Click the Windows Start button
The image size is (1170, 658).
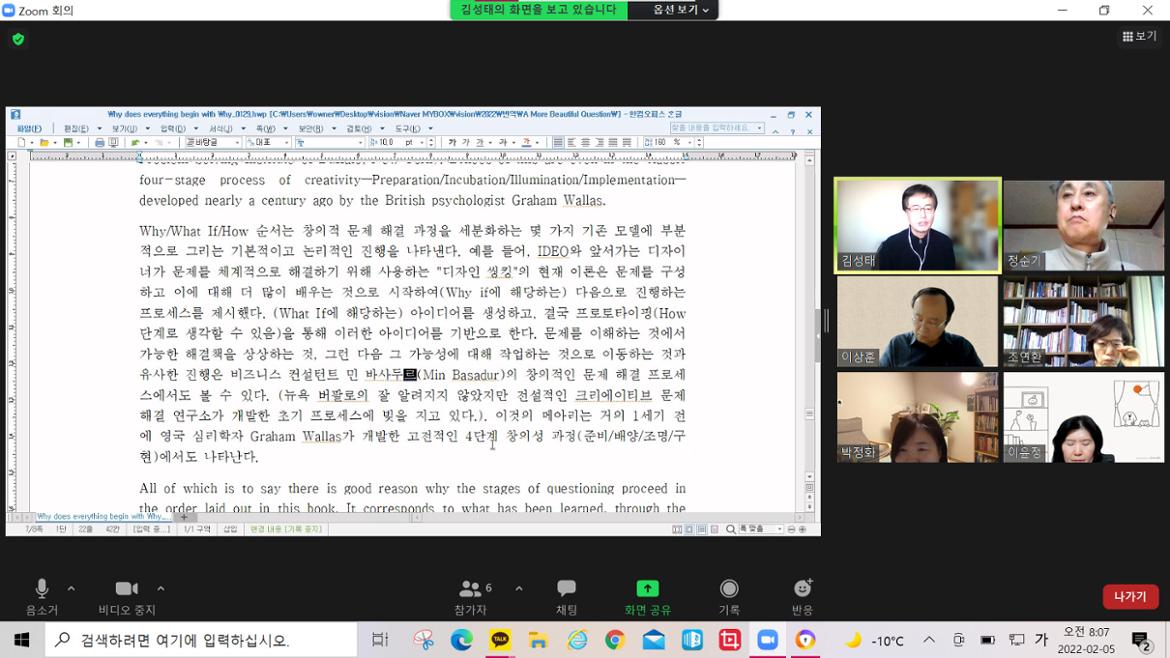[x=21, y=640]
